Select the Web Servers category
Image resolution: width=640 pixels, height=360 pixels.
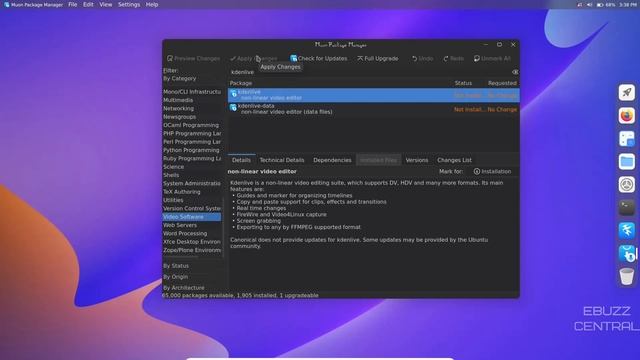[x=180, y=225]
